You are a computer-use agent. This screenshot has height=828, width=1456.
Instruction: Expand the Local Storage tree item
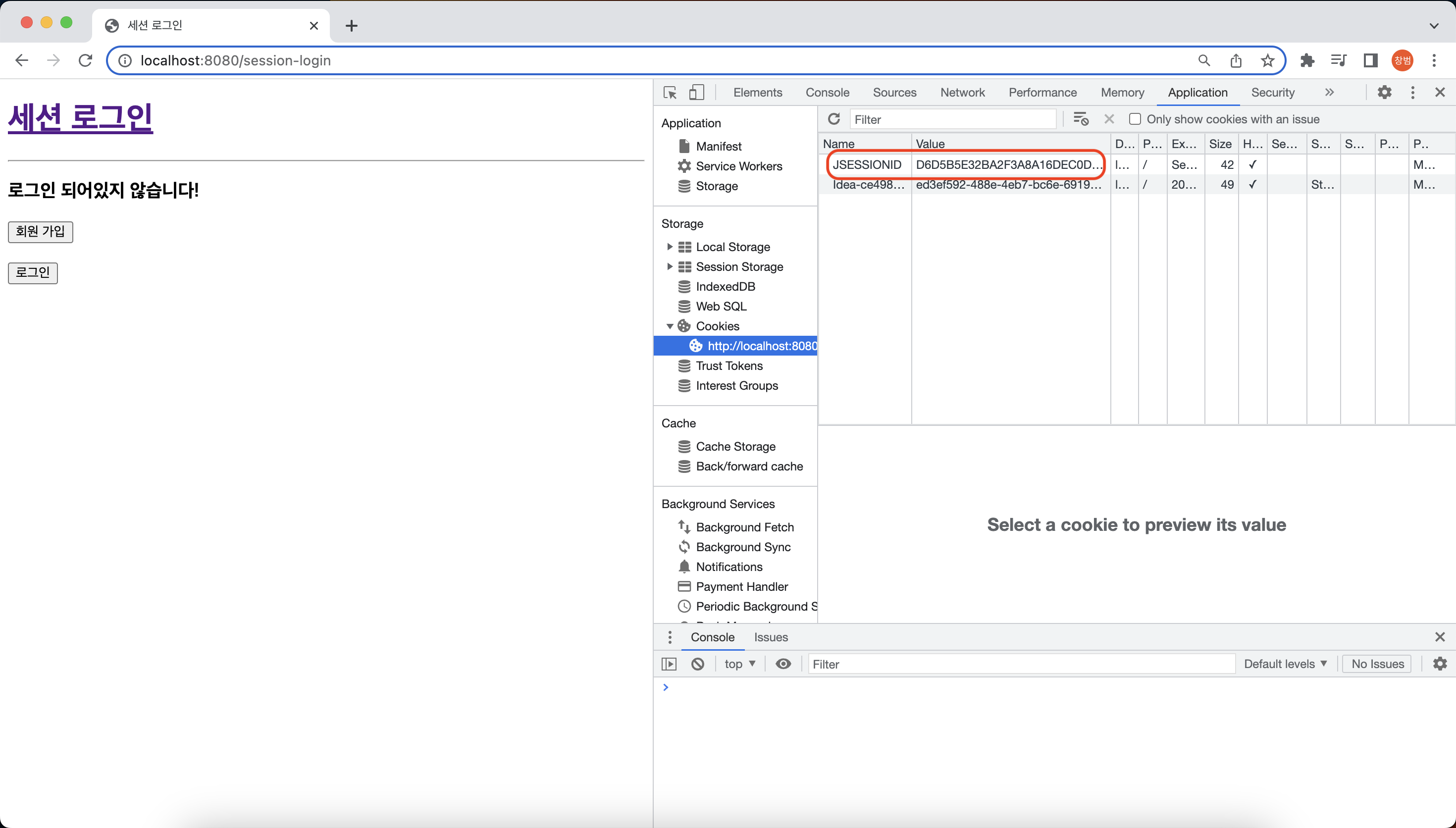(x=670, y=247)
